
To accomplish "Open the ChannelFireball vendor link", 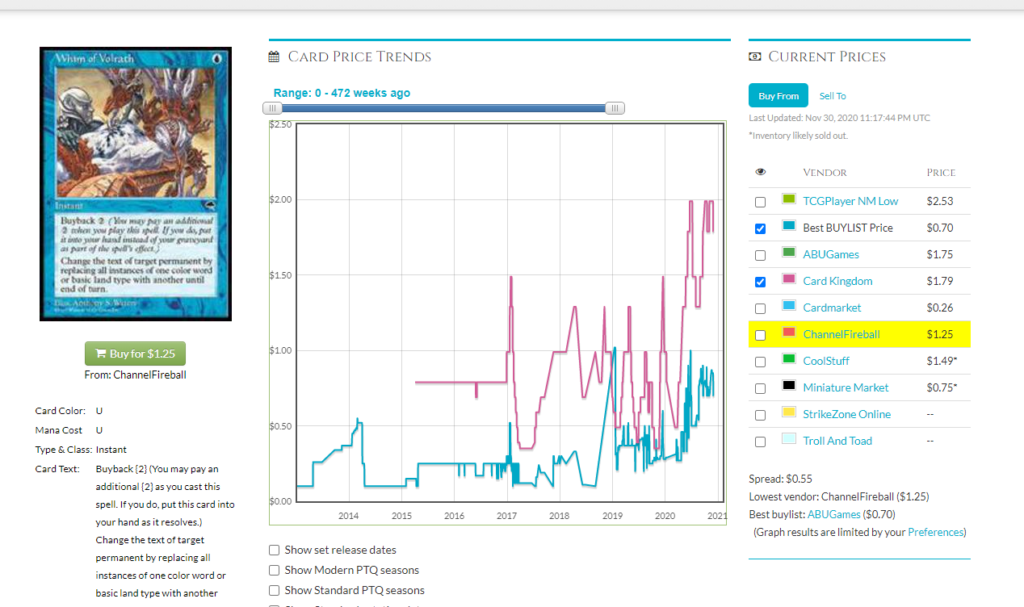I will (841, 335).
